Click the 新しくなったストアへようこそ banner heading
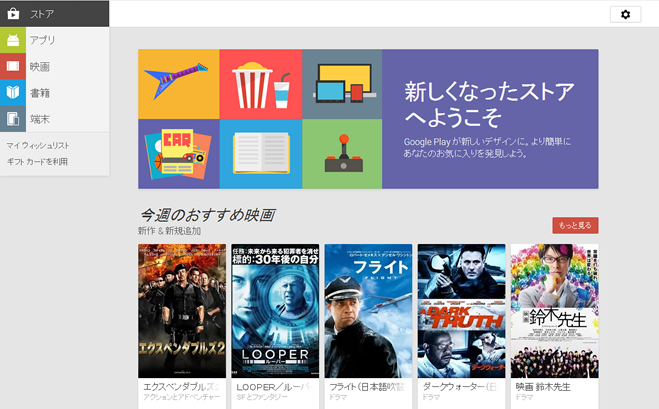Image resolution: width=659 pixels, height=409 pixels. point(489,104)
